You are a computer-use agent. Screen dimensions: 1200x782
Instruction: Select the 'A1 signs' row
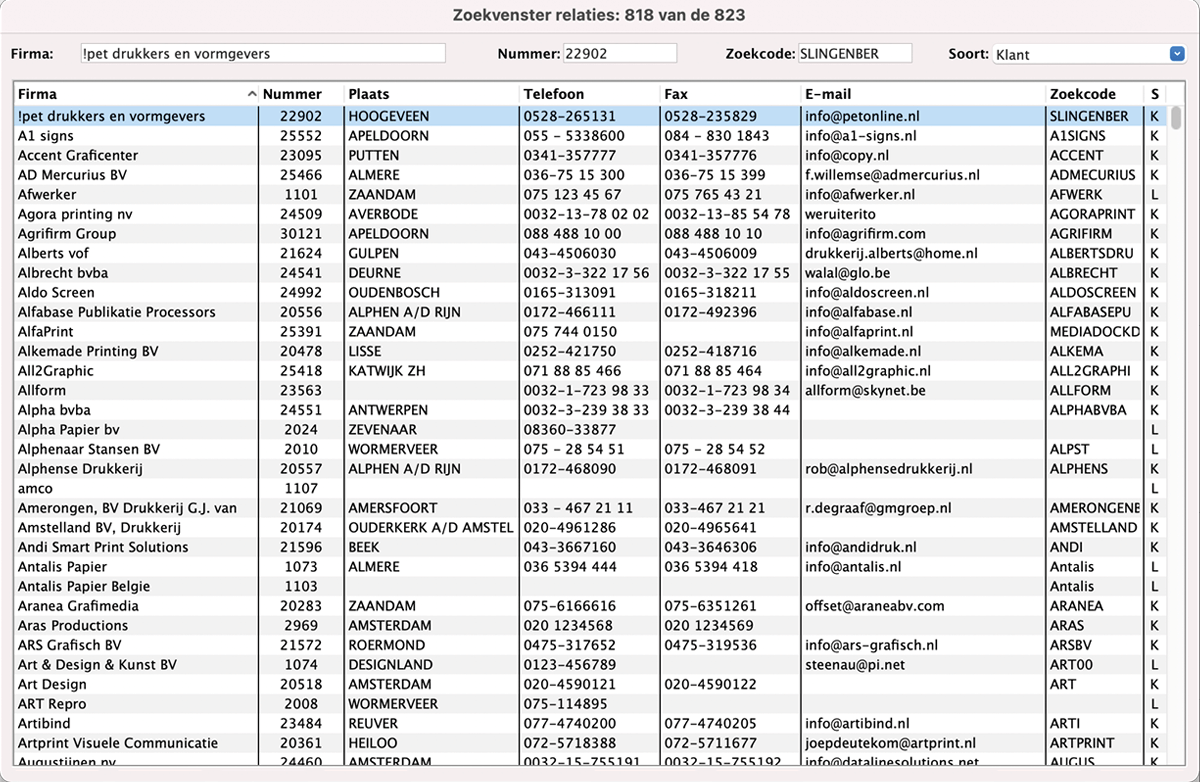coord(592,136)
